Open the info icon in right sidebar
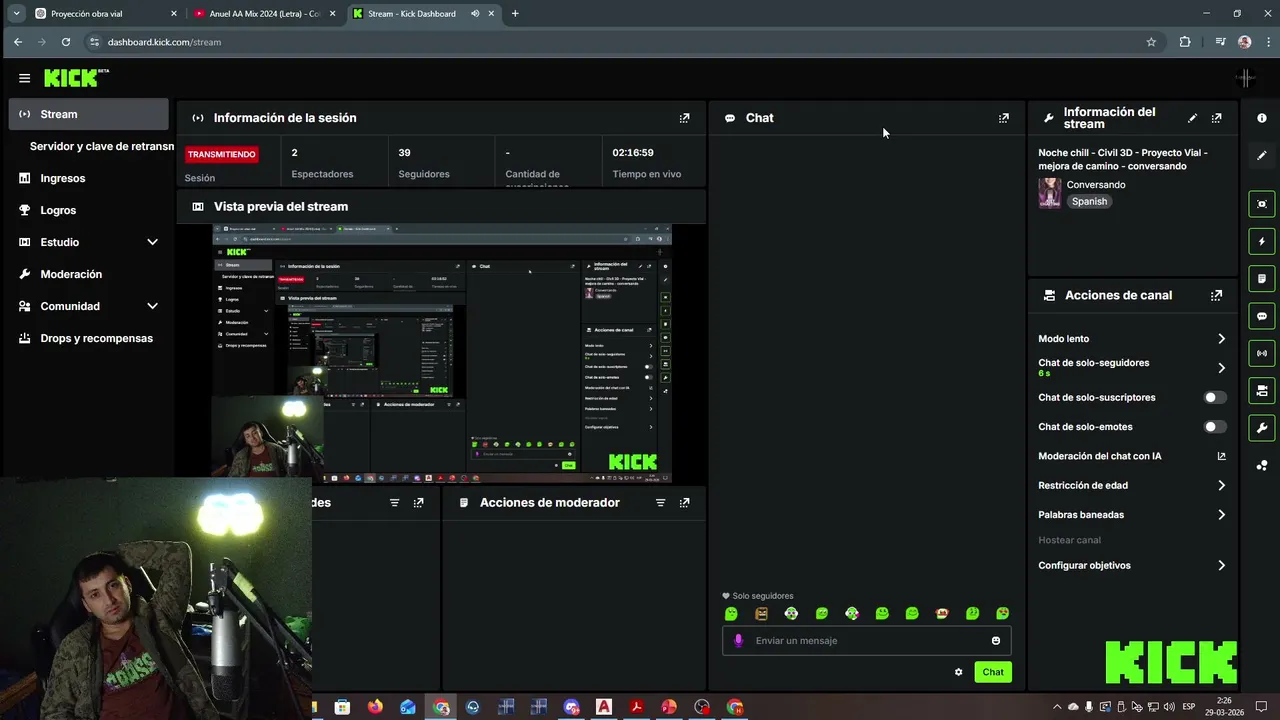This screenshot has width=1280, height=720. (x=1262, y=118)
